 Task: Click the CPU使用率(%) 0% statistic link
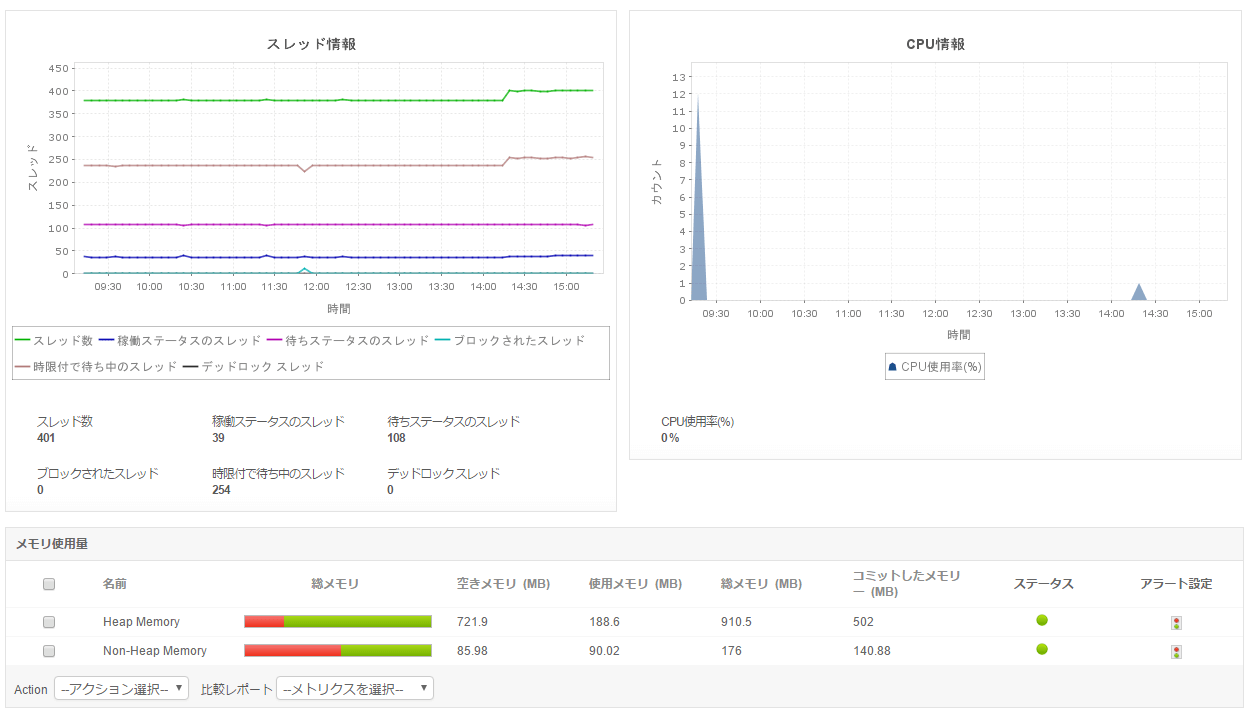click(670, 437)
